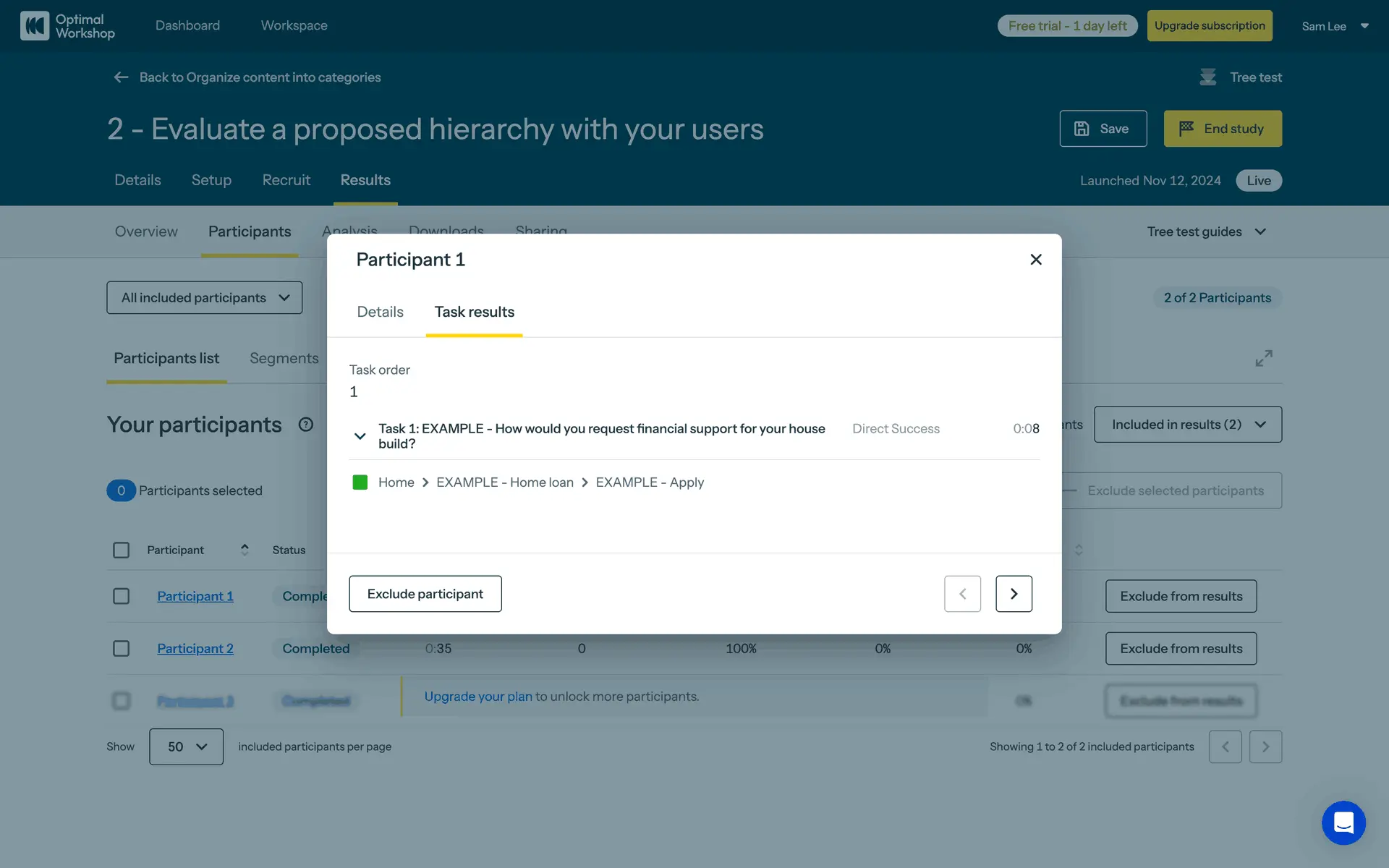Go to next participant with right arrow
The width and height of the screenshot is (1389, 868).
[x=1013, y=594]
